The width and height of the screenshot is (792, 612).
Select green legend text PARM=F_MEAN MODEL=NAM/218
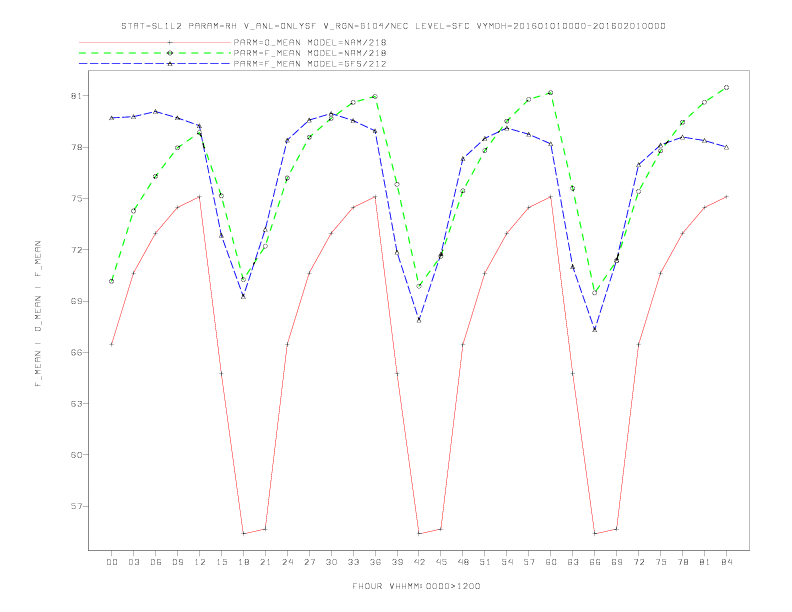coord(310,53)
